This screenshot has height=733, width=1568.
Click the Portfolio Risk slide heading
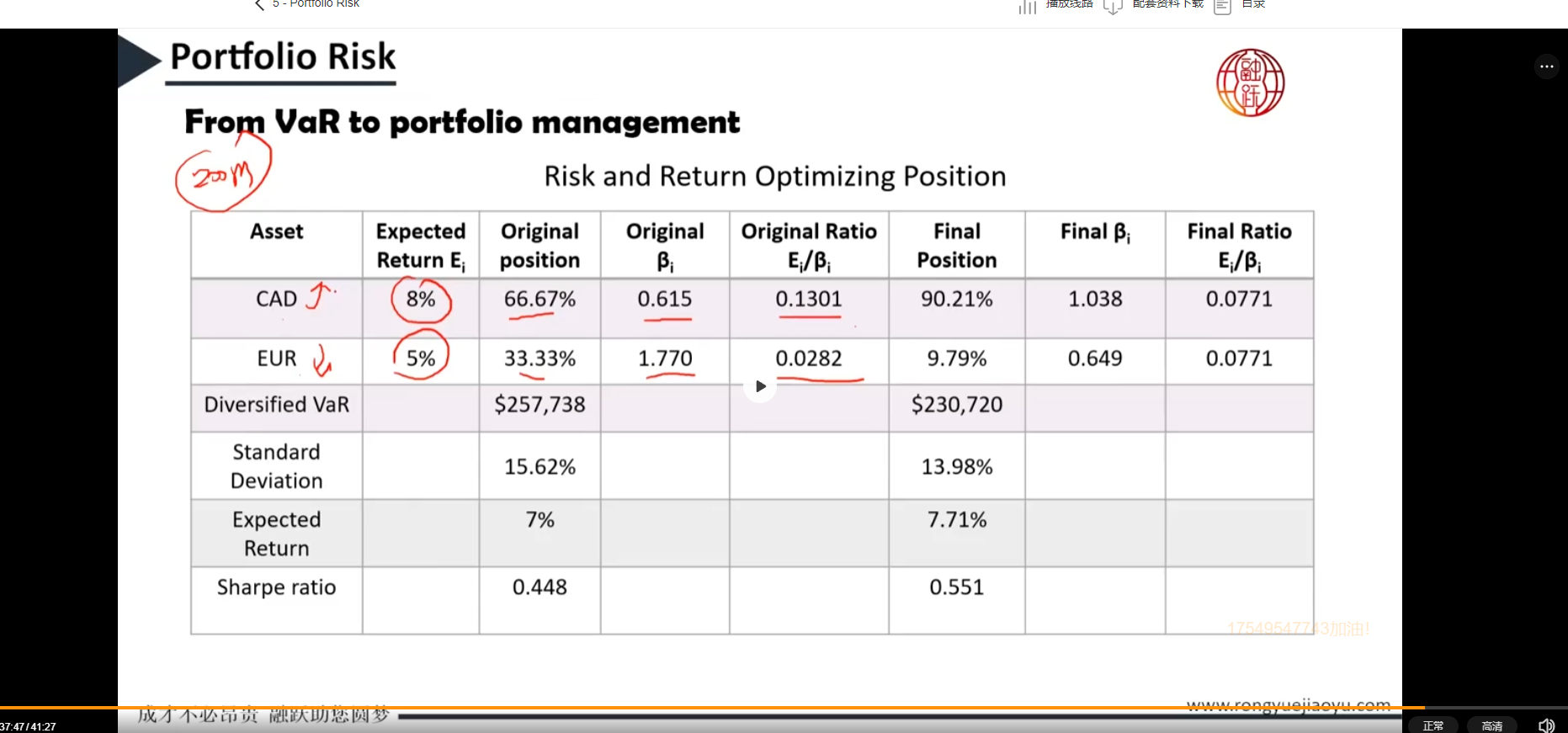tap(283, 57)
